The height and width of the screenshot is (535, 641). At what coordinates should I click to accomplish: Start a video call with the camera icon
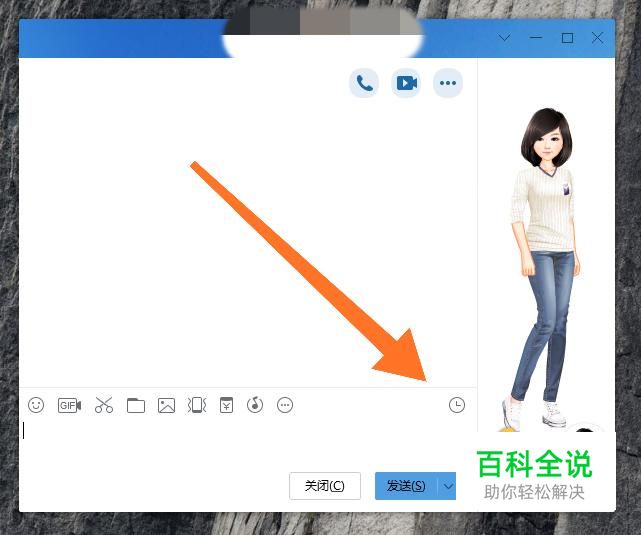pyautogui.click(x=406, y=83)
